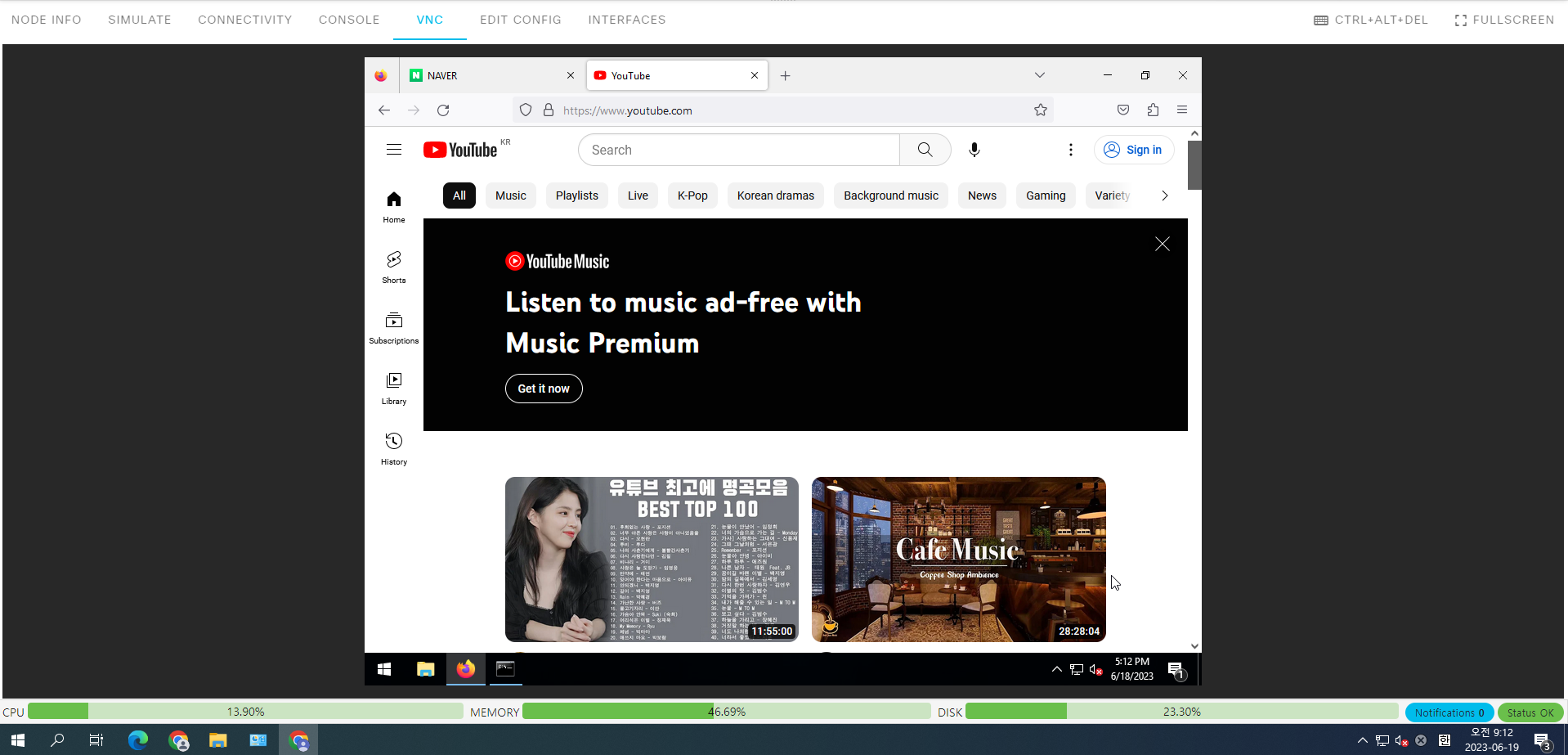The image size is (1568, 755).
Task: Click the Status OK badge
Action: [x=1530, y=712]
